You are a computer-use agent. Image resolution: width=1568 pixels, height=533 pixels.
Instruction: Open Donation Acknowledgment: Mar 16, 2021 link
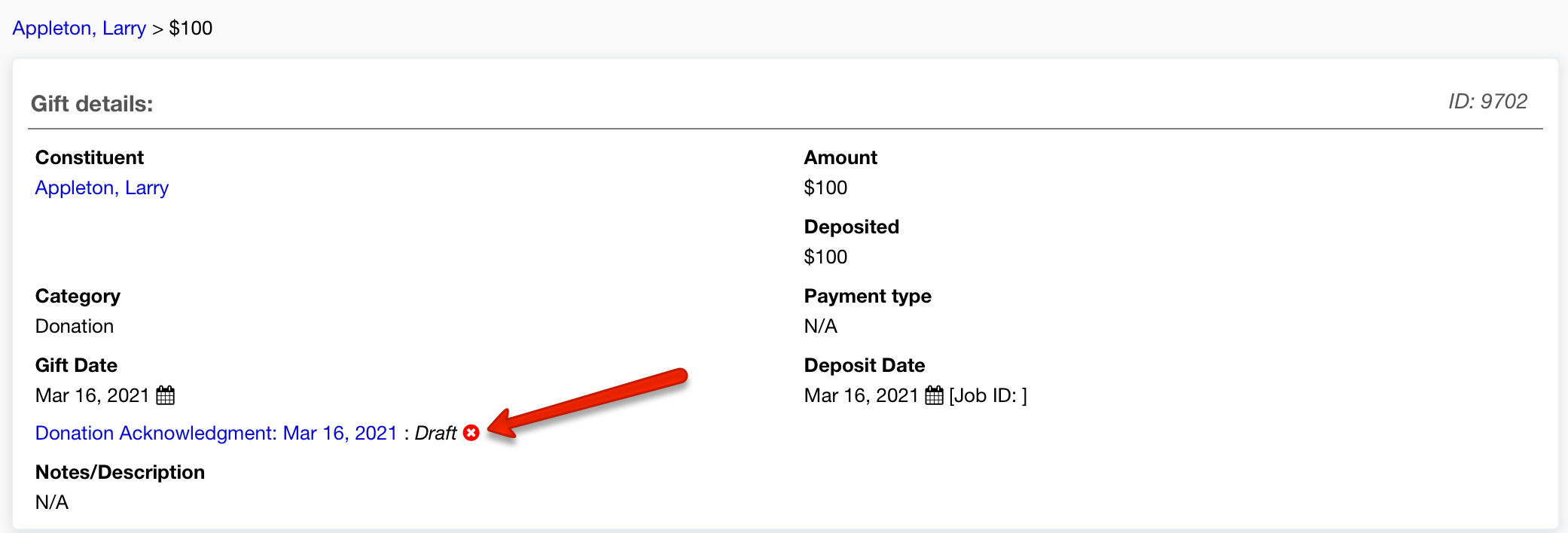(x=216, y=434)
